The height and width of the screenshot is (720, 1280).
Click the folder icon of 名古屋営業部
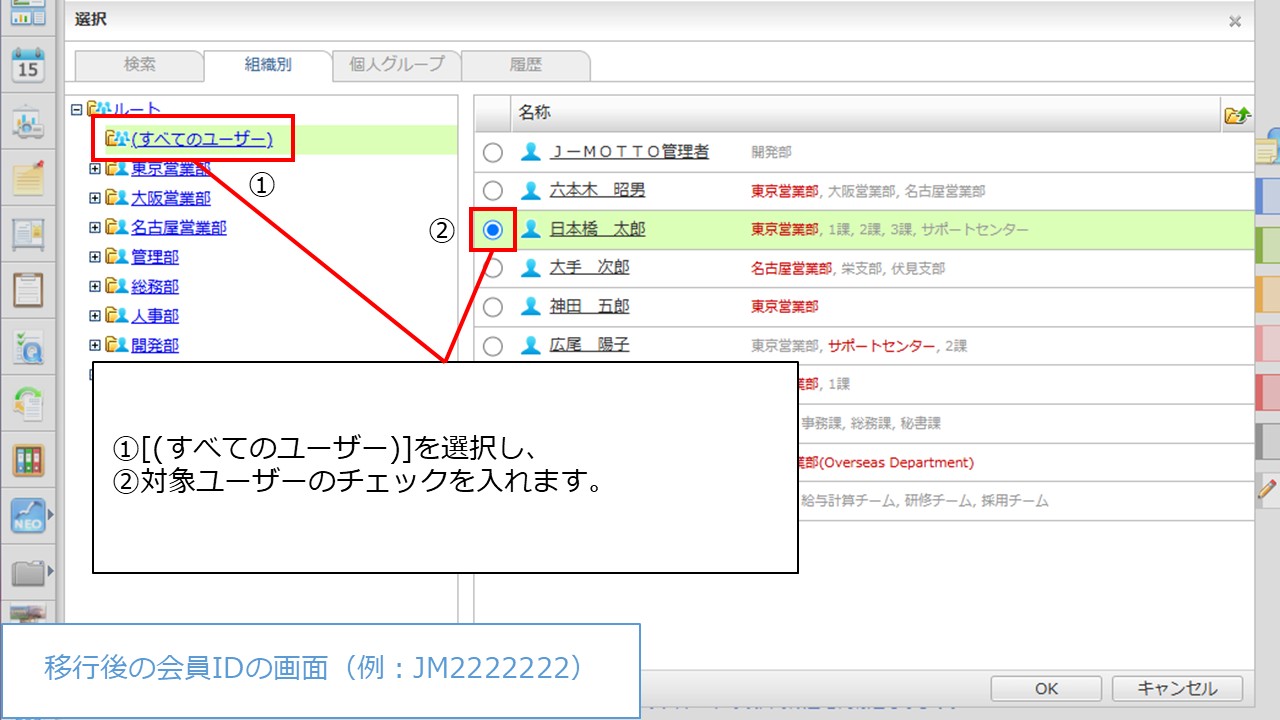pyautogui.click(x=117, y=228)
